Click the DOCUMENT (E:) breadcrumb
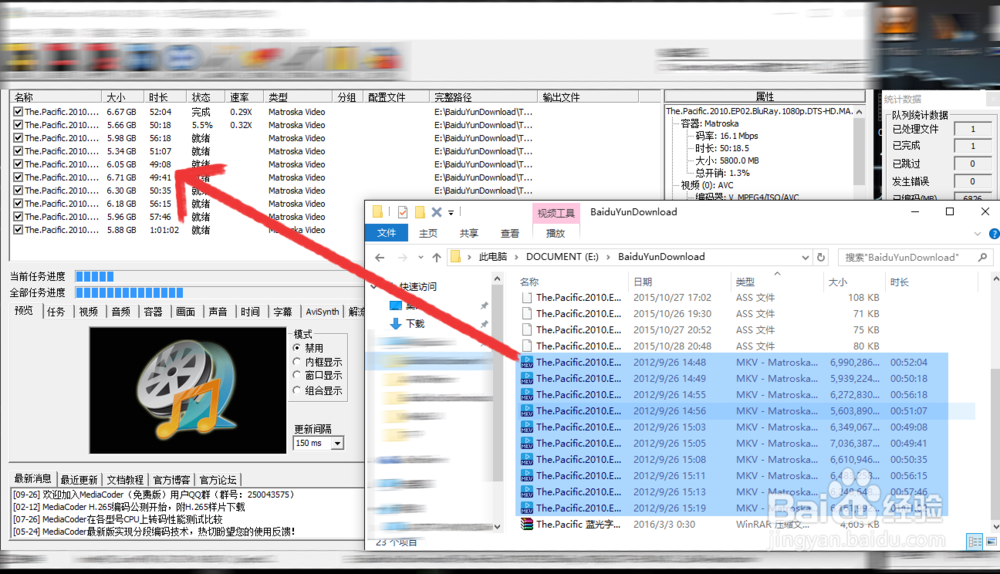The height and width of the screenshot is (574, 1000). coord(562,256)
